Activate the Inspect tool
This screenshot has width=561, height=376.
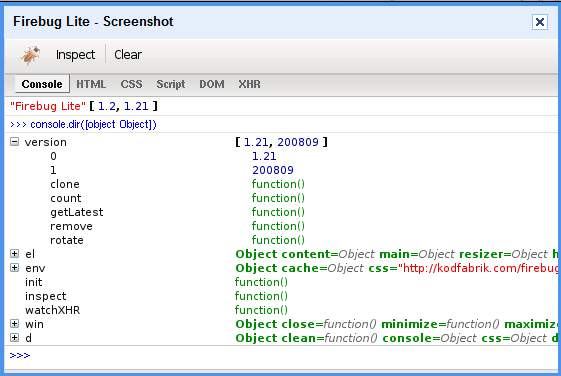tap(75, 55)
